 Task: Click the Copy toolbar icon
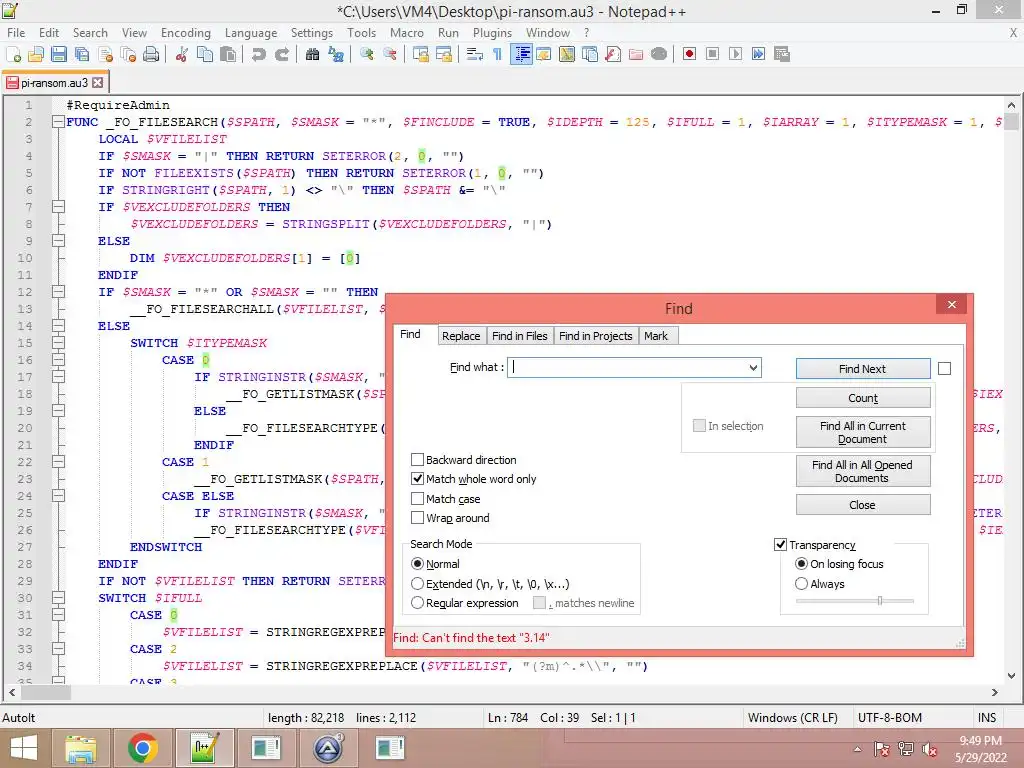point(204,54)
